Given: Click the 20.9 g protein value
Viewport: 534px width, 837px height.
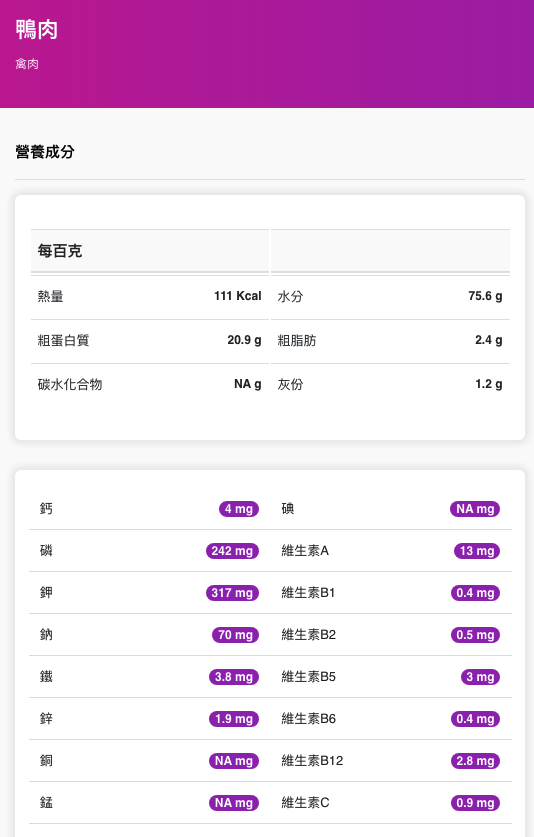Looking at the screenshot, I should (x=244, y=340).
